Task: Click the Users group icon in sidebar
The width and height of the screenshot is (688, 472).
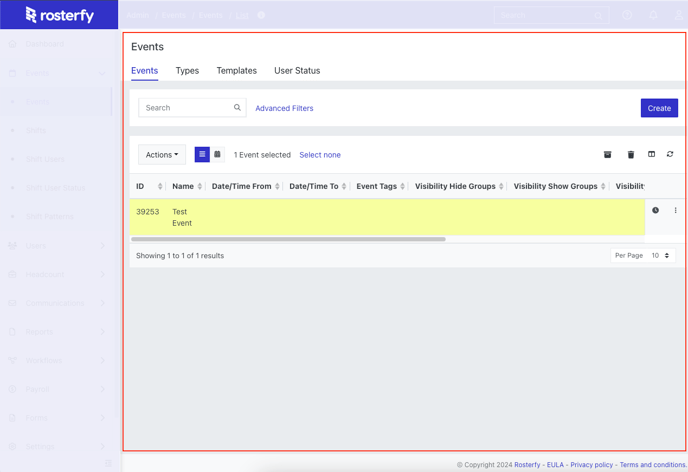Action: coord(12,246)
